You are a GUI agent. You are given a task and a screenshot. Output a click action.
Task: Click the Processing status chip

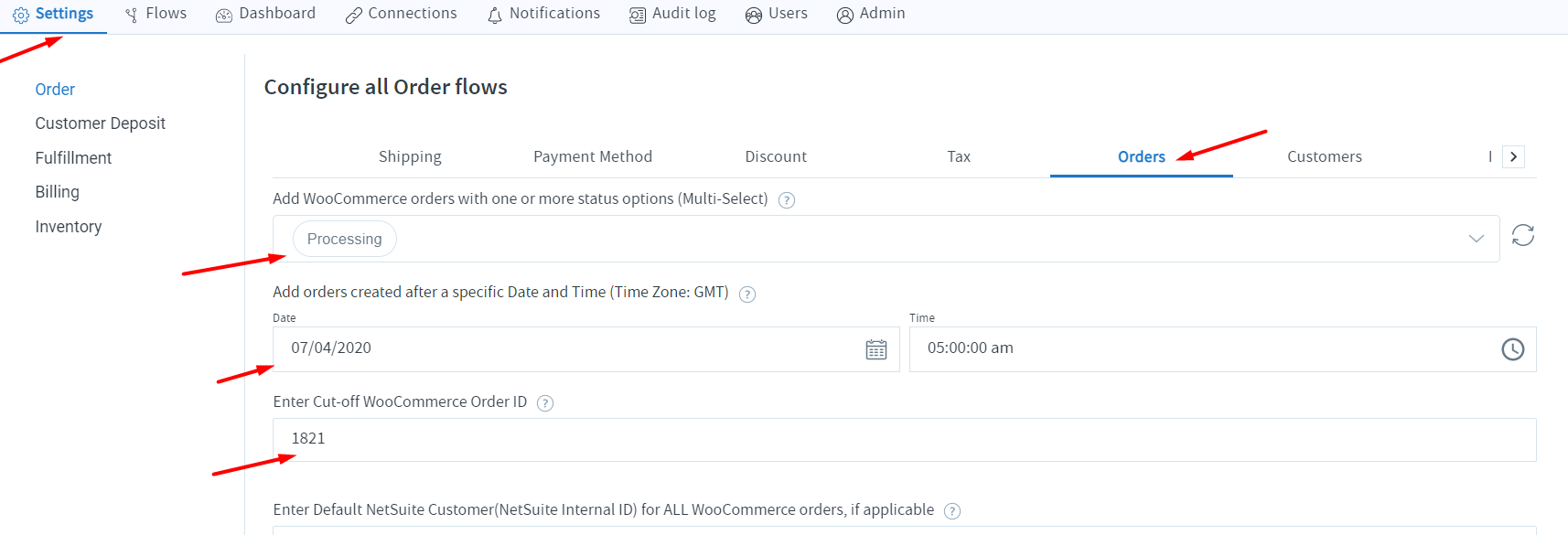click(x=345, y=239)
